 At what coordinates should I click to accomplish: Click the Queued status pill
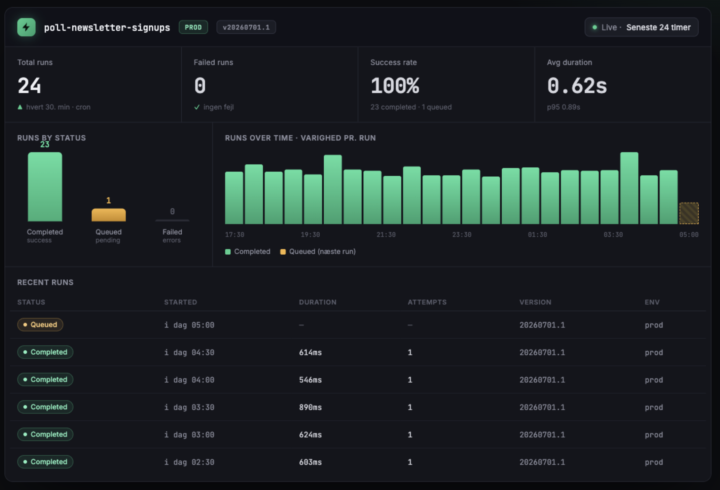(x=40, y=325)
